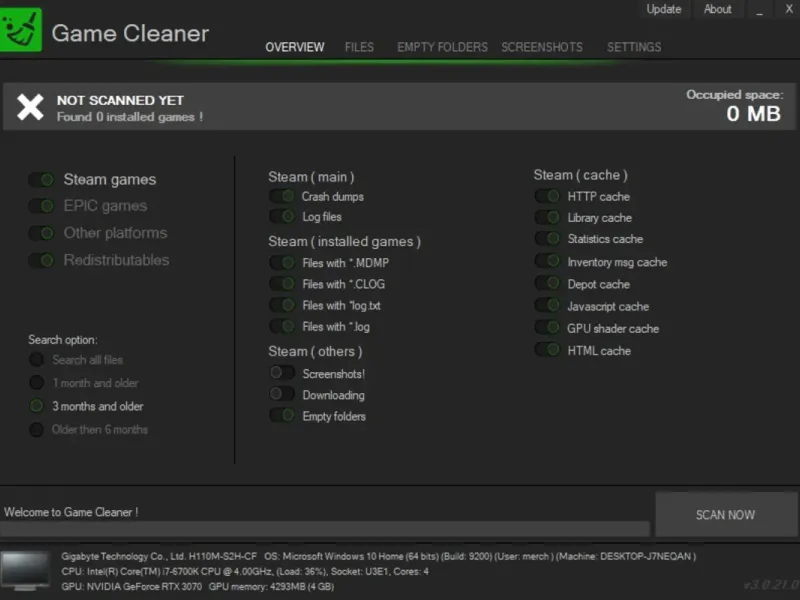Open the About dialog
This screenshot has width=800, height=600.
(x=717, y=9)
